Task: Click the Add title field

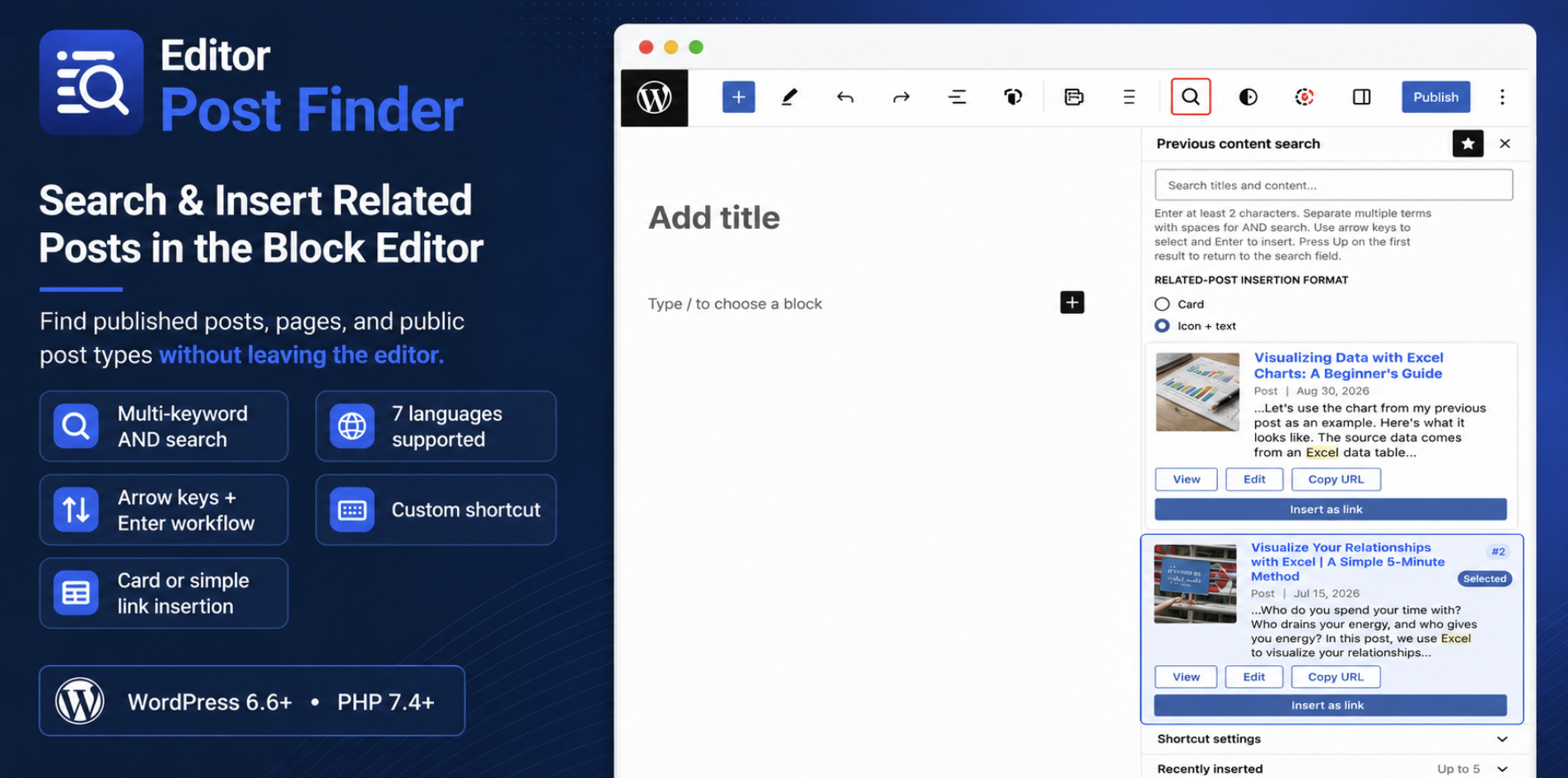Action: click(x=714, y=217)
